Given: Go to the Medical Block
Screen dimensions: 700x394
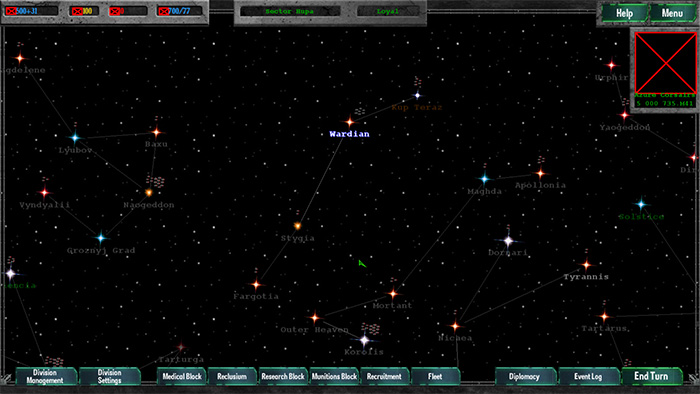Looking at the screenshot, I should 182,377.
